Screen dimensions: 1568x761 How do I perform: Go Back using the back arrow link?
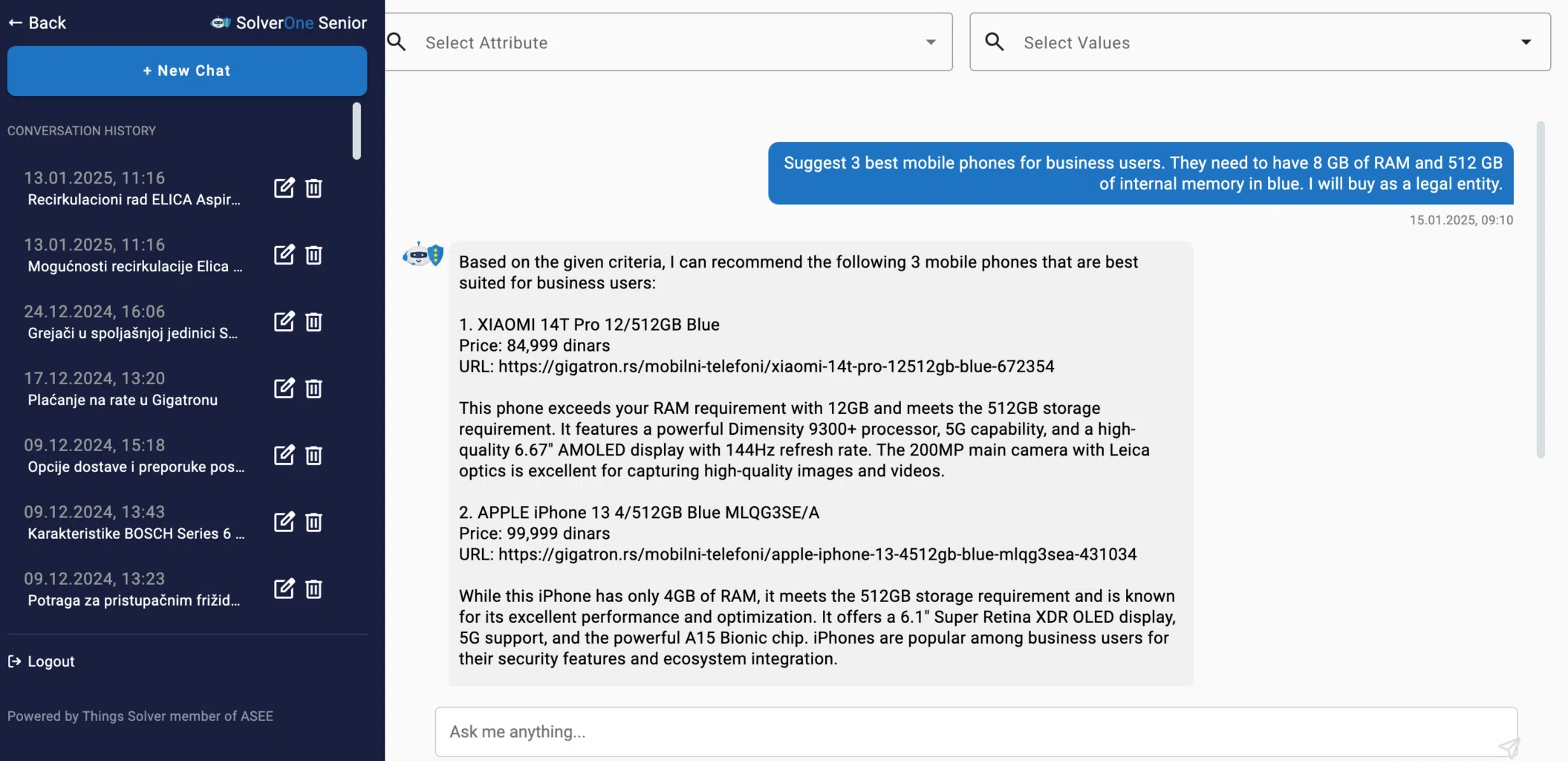coord(37,23)
